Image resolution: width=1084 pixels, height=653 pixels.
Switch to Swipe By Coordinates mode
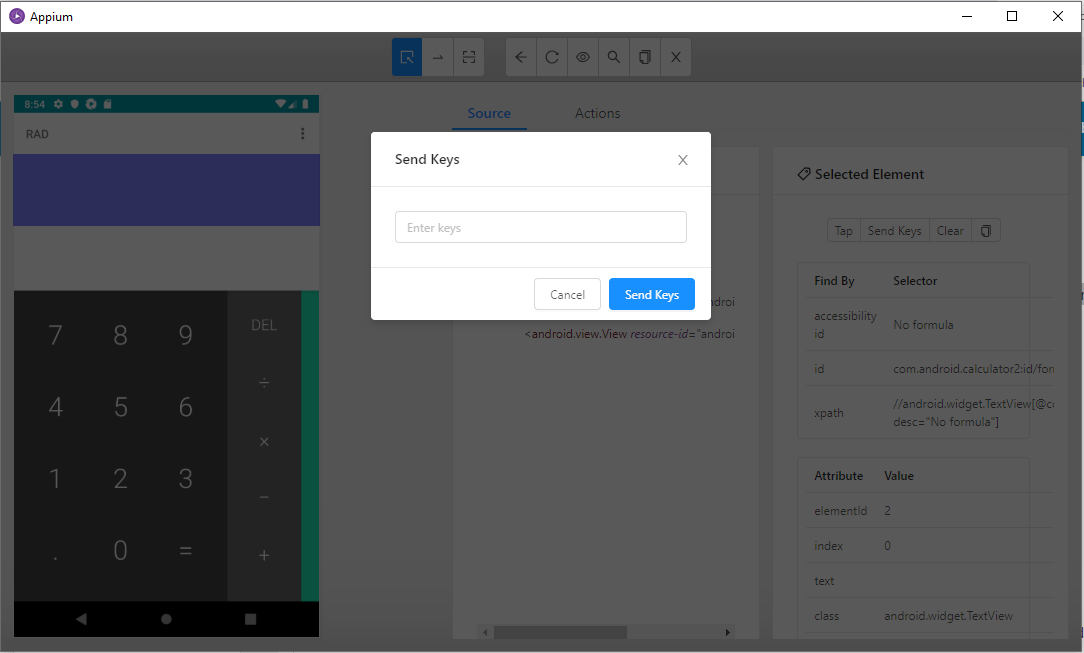click(438, 58)
